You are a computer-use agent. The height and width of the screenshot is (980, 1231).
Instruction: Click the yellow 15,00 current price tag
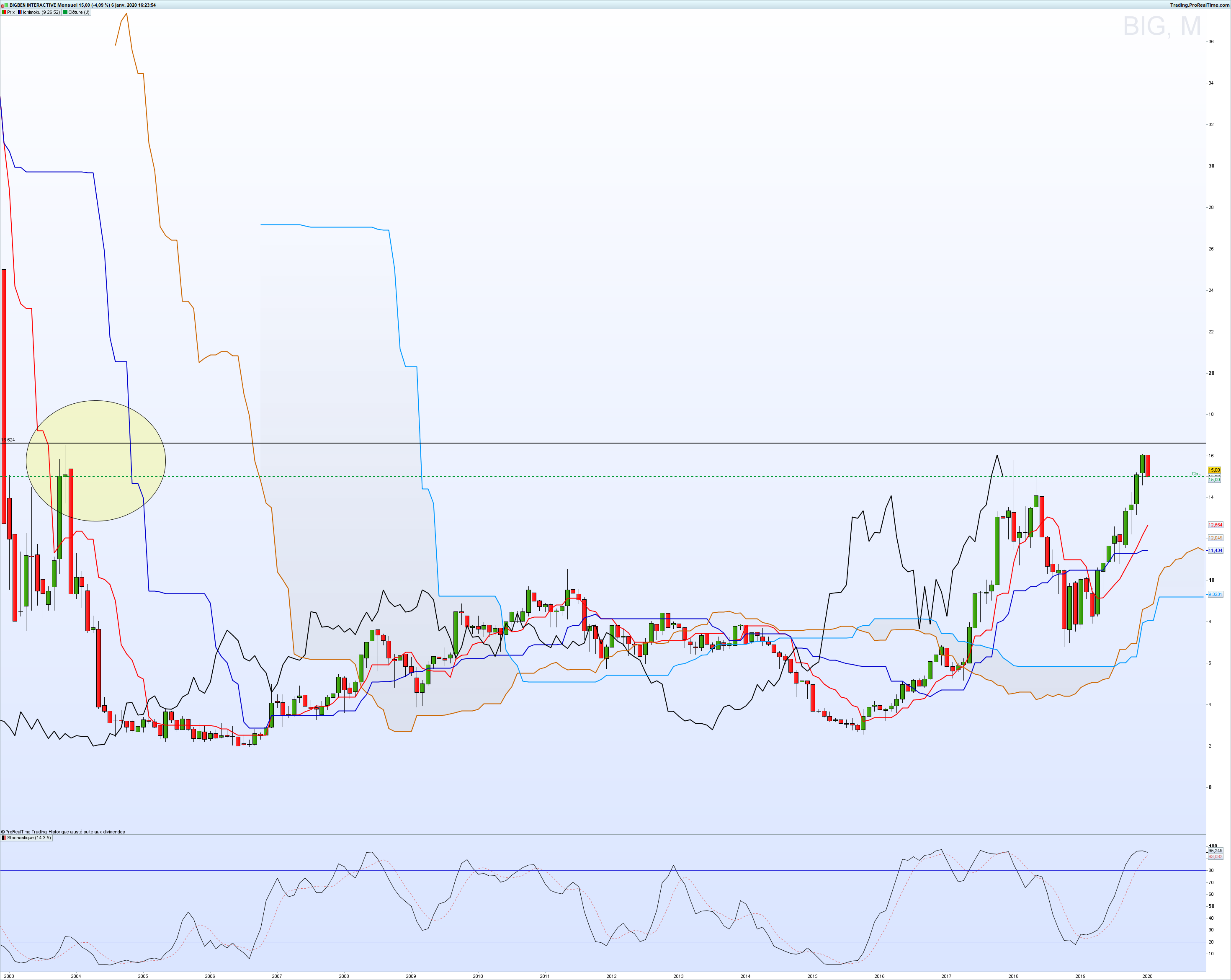tap(1214, 470)
